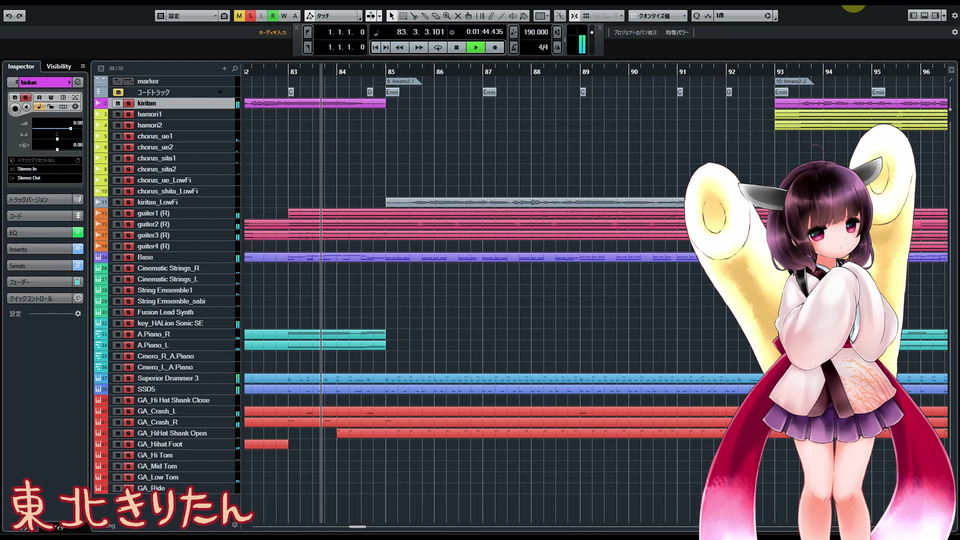
Task: Open the 設定 workspace dropdown
Action: 192,16
